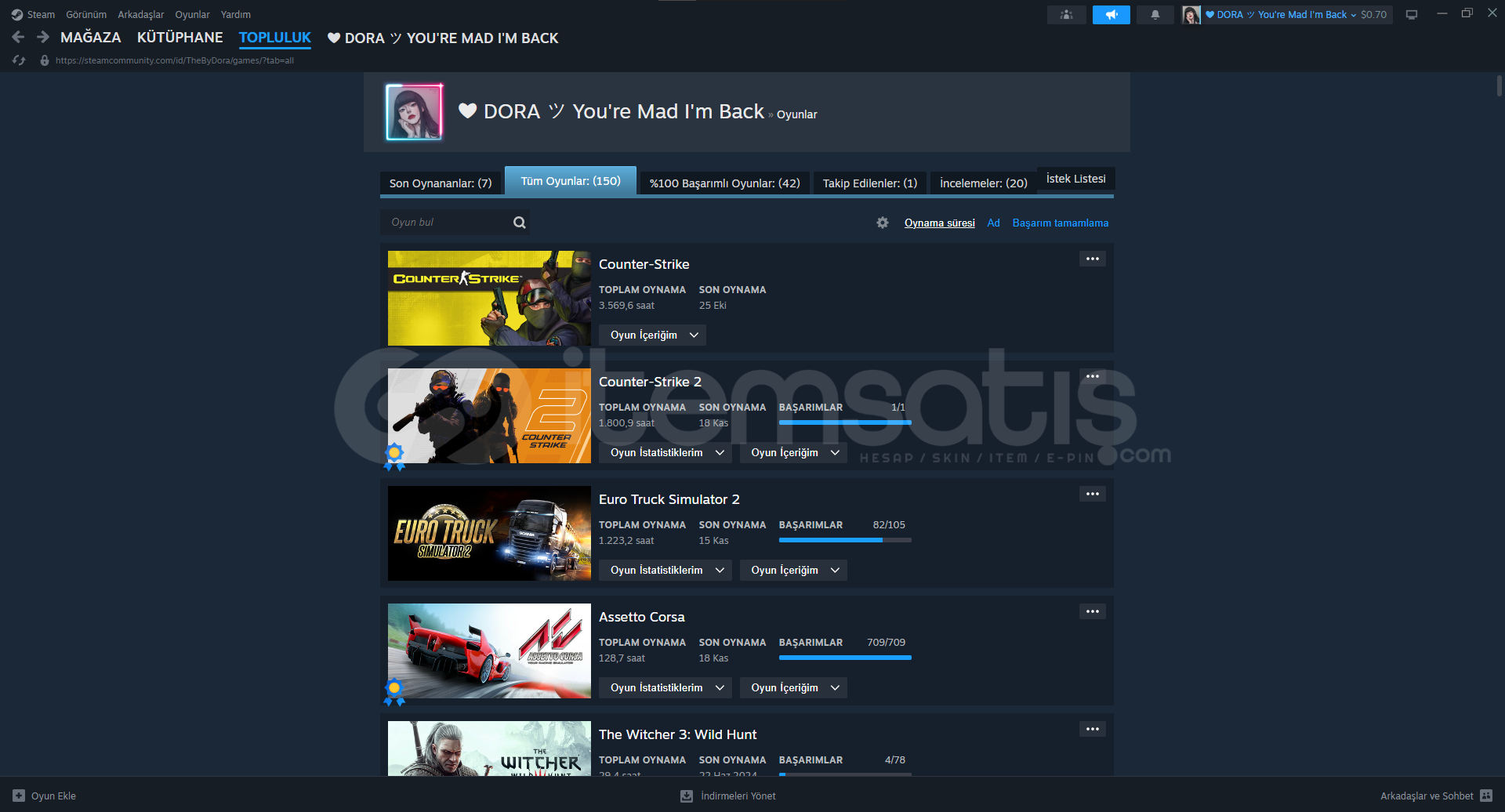
Task: Open the friends activity icon in header
Action: click(1066, 15)
